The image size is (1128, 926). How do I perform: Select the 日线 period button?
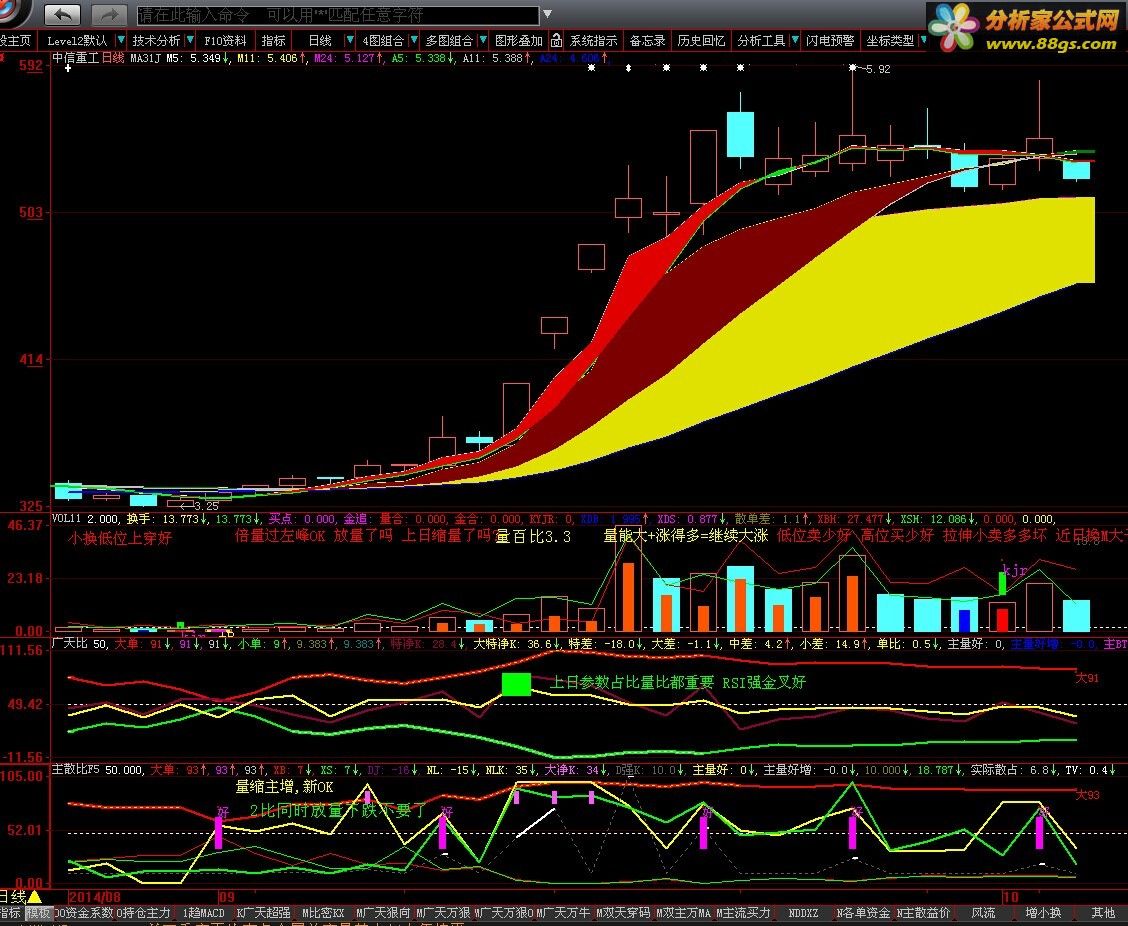point(320,41)
